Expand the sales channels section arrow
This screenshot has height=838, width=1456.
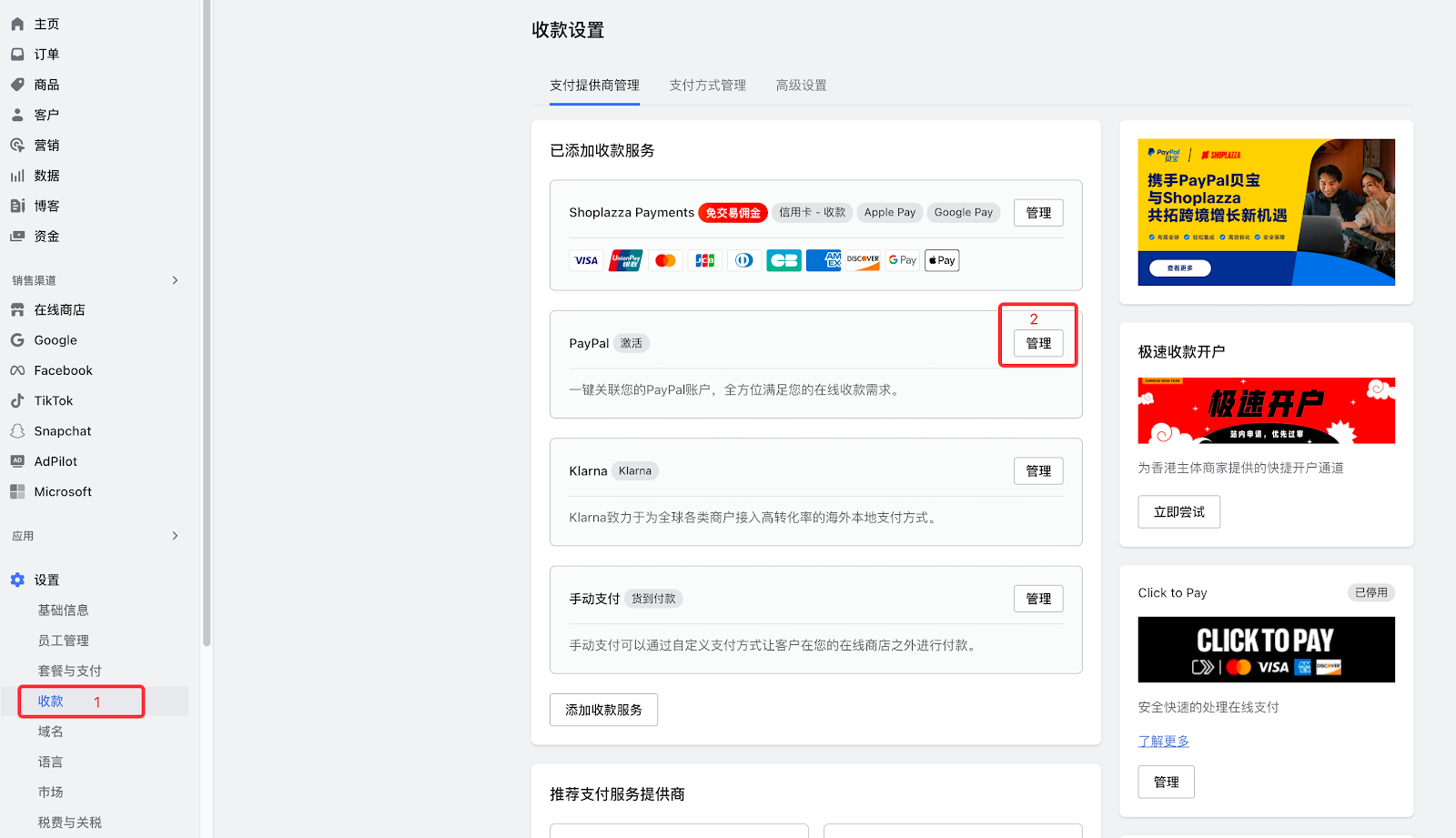(x=175, y=280)
